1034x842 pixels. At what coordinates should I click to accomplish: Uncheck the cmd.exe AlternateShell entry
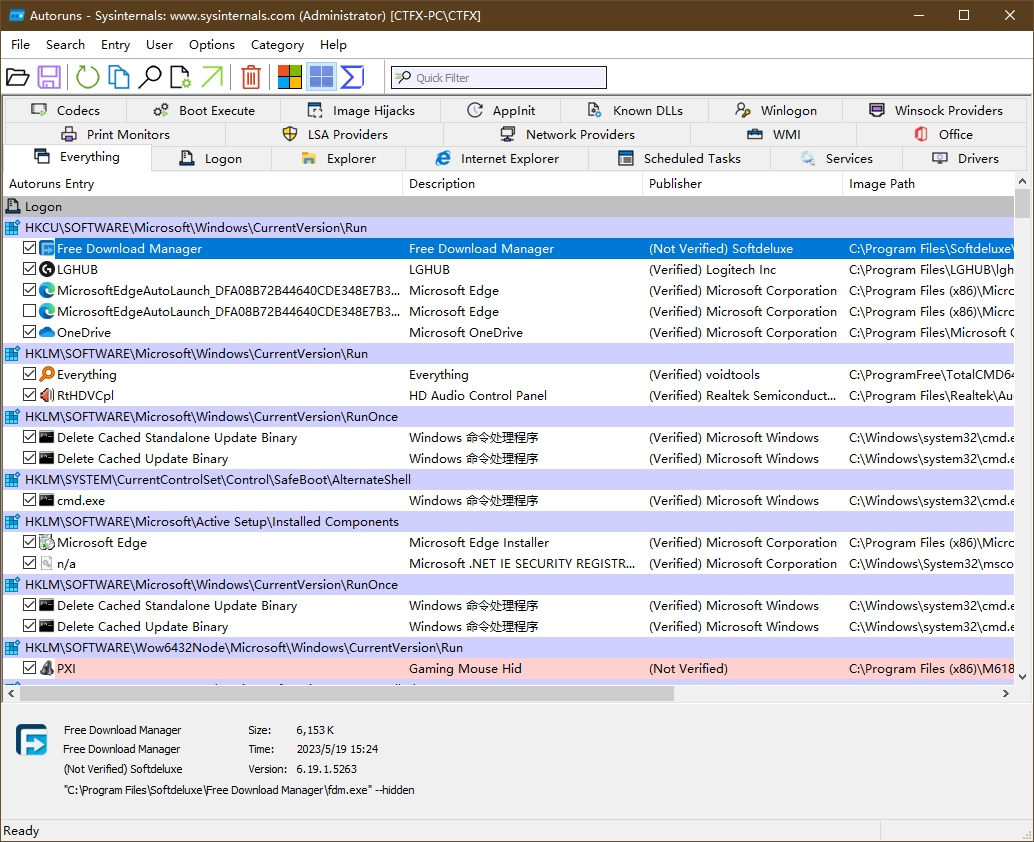(29, 499)
